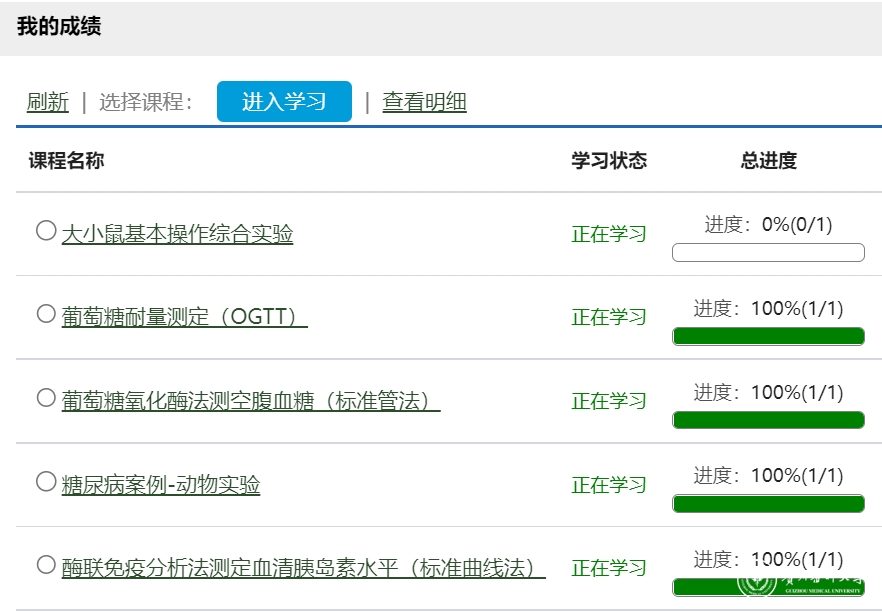
Task: Open the 查看明细 details link
Action: [x=424, y=102]
